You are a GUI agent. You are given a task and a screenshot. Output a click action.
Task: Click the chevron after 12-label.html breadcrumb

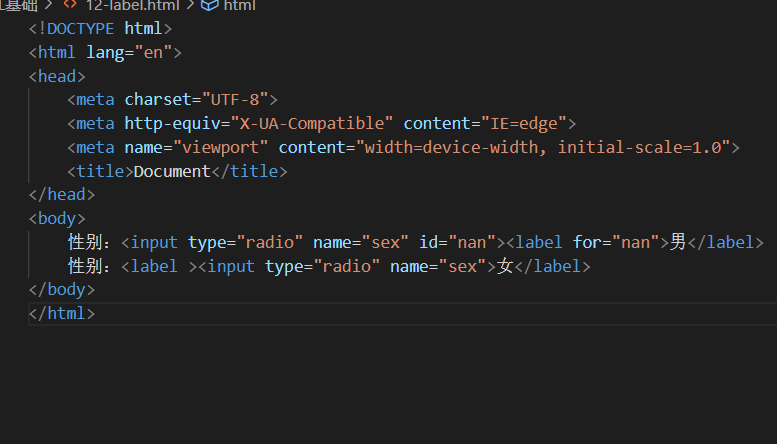click(190, 5)
